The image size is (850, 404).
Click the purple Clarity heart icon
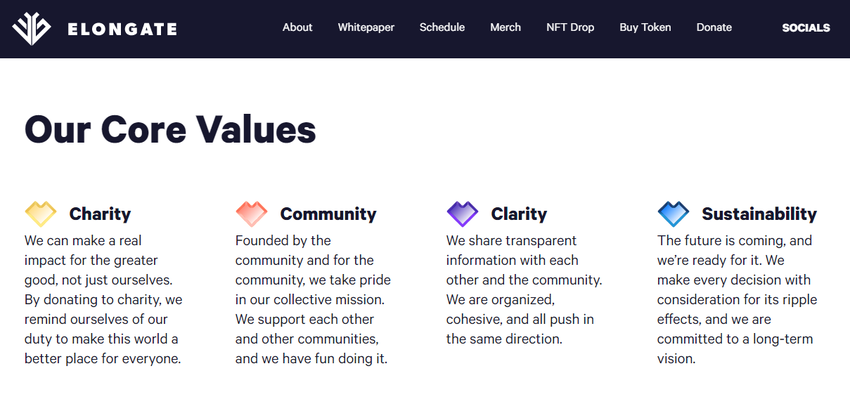(x=462, y=213)
